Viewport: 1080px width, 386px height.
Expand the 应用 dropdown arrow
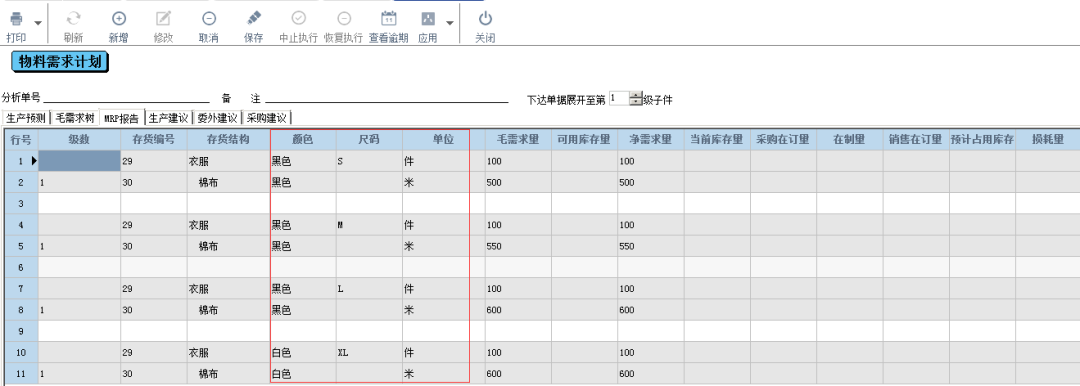(450, 23)
